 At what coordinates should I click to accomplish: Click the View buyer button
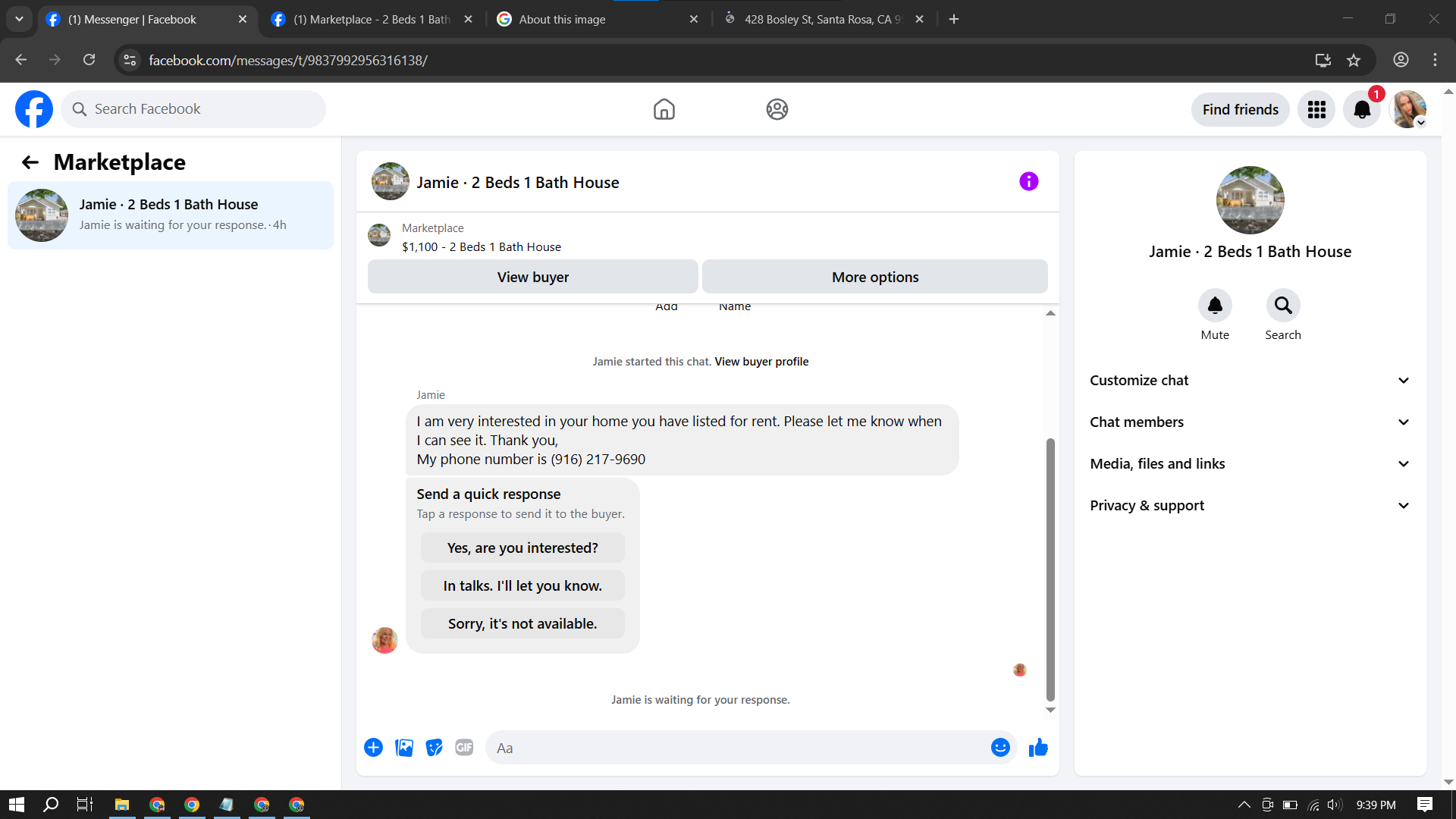click(532, 277)
